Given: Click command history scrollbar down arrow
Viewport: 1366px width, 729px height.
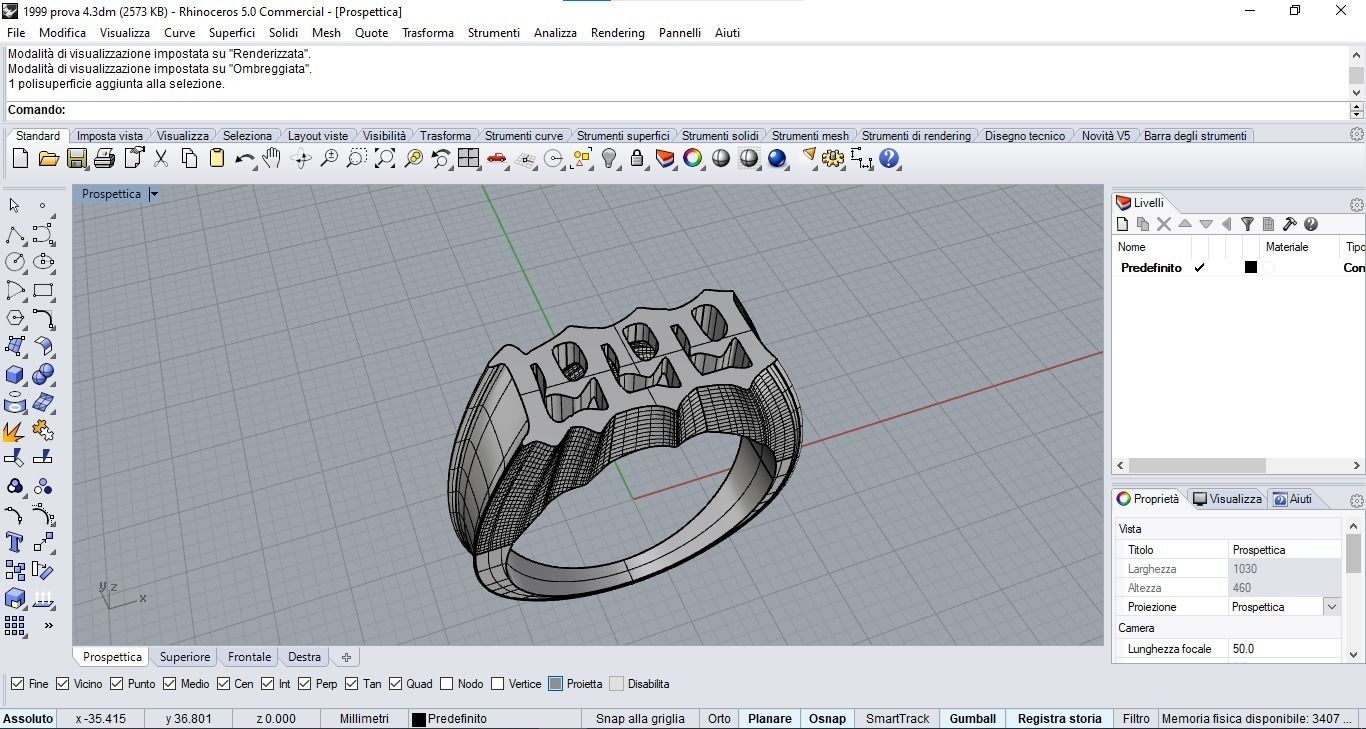Looking at the screenshot, I should 1356,93.
